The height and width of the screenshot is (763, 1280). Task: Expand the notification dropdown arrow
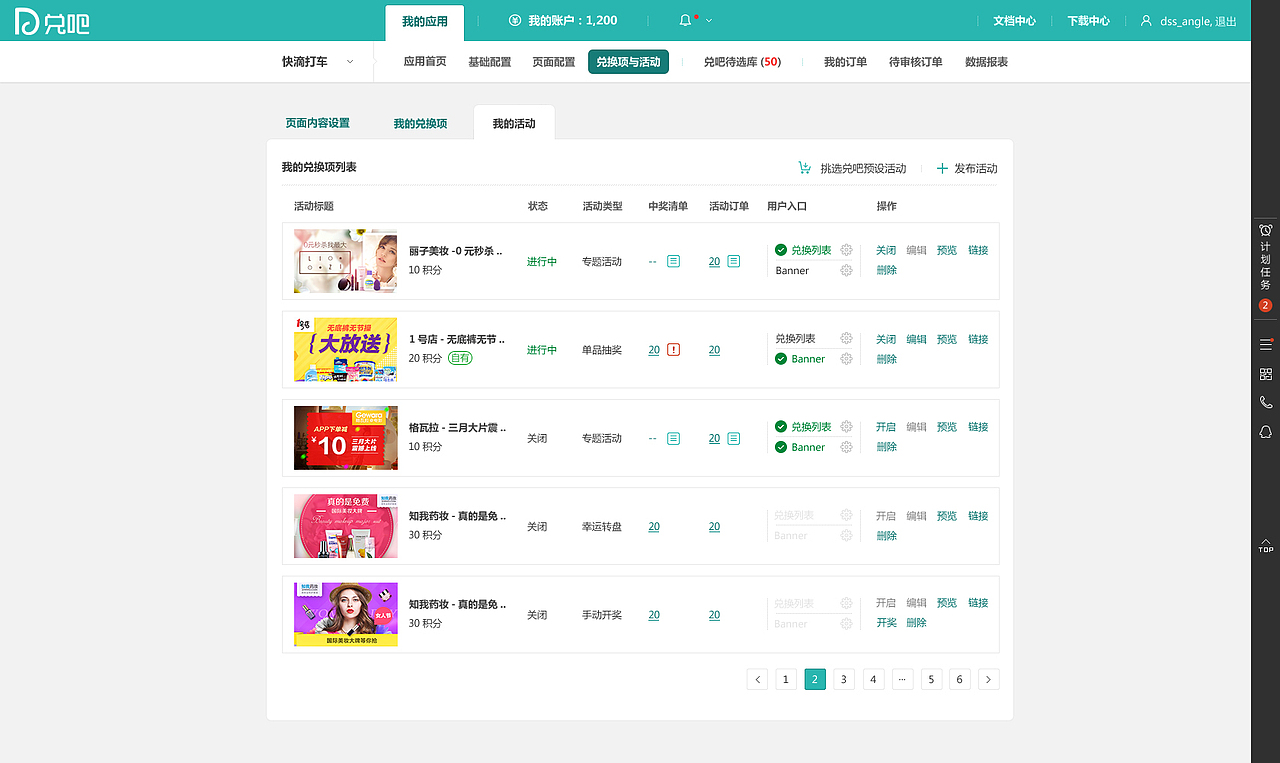click(x=709, y=20)
